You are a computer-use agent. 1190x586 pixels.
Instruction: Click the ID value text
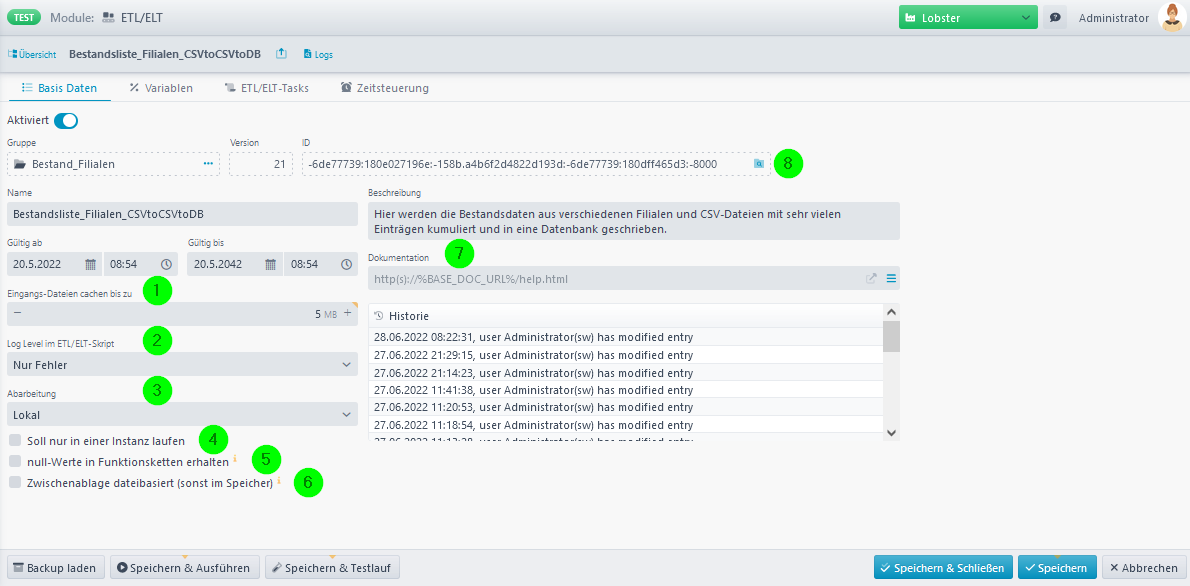pos(512,163)
